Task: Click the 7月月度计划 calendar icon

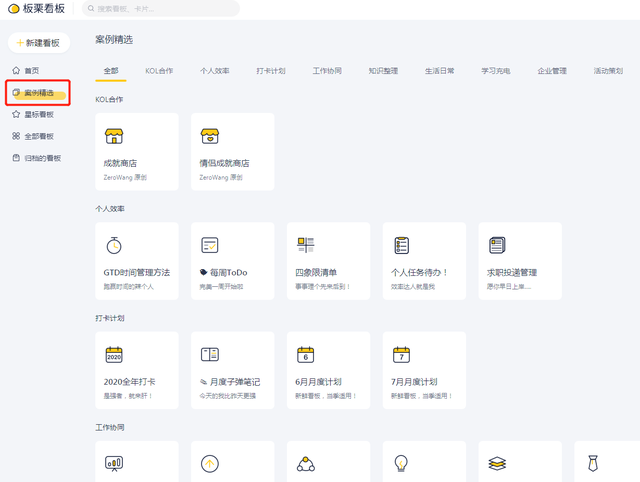Action: (402, 355)
